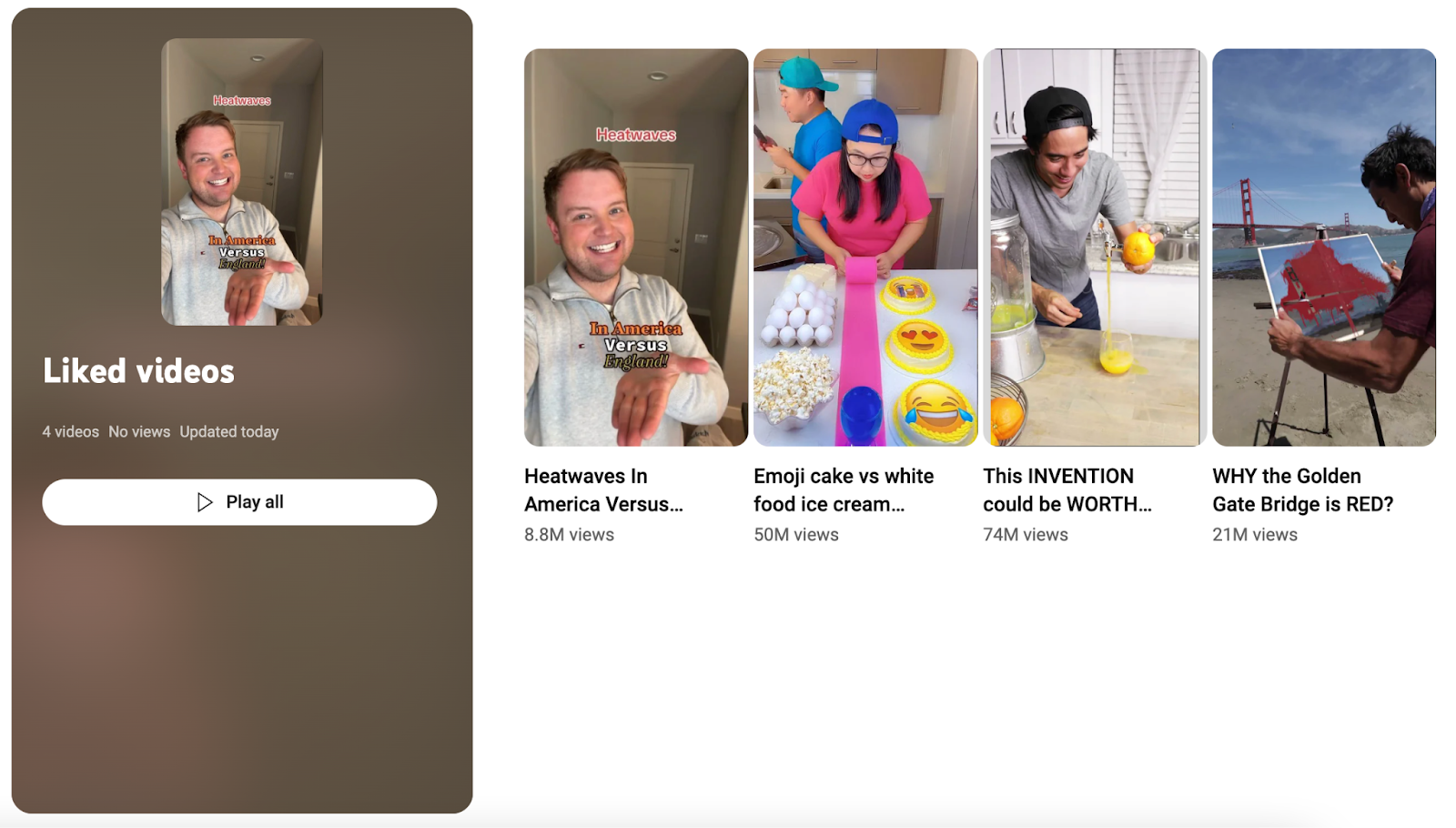Click the playlist cover thumbnail in the sidebar
Screen dimensions: 1456x828
pos(242,182)
